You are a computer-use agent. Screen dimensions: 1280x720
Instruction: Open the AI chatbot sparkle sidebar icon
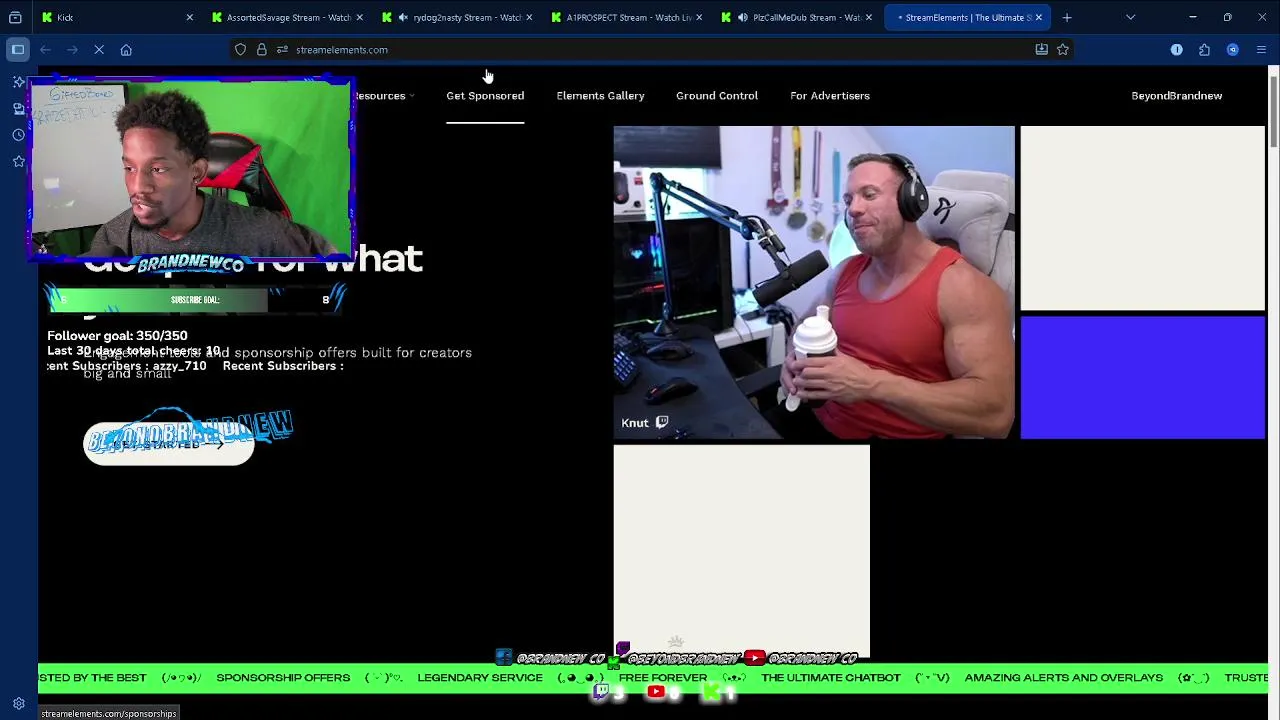tap(18, 82)
